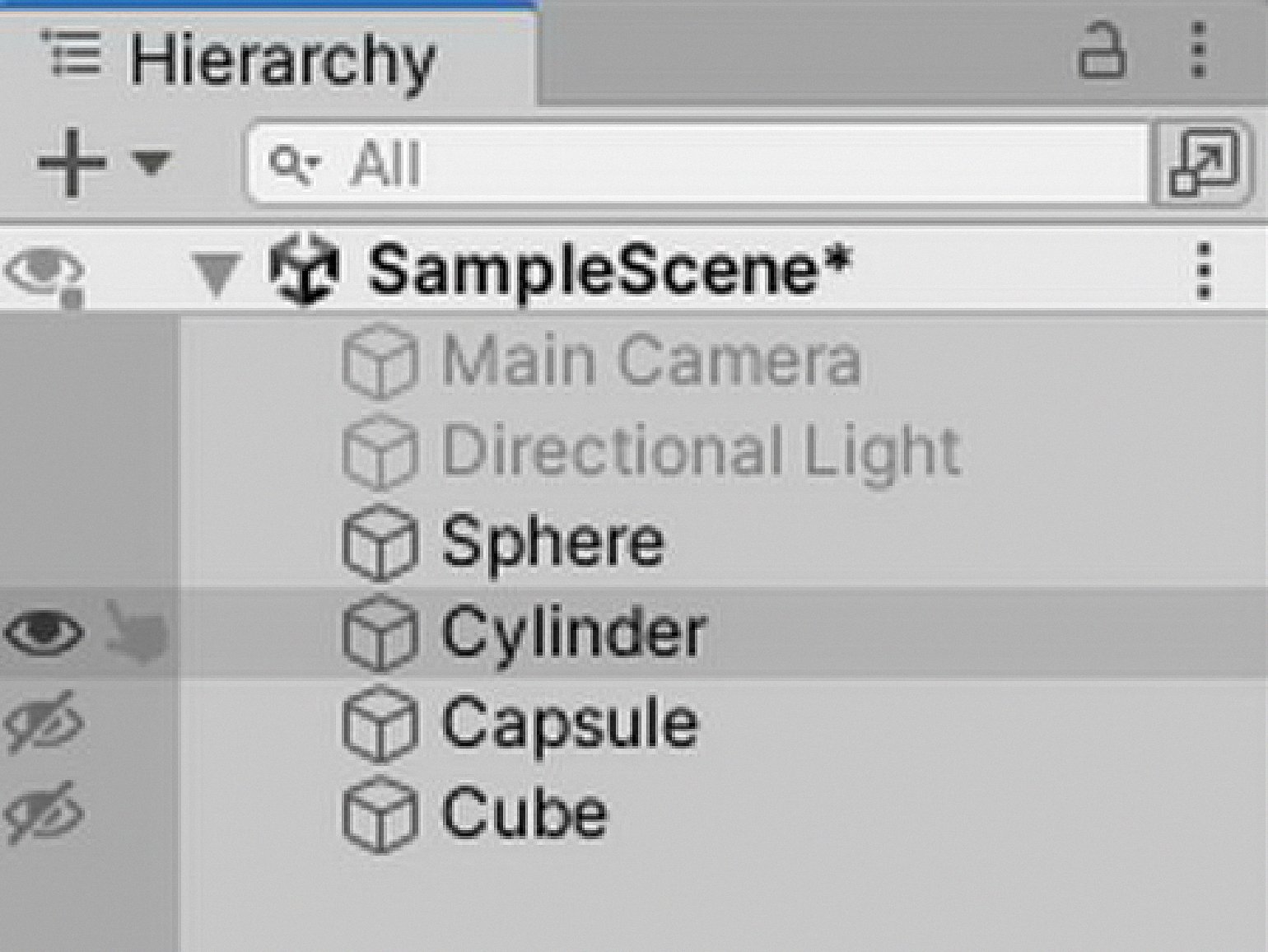Open the Hierarchy panel options menu

click(1199, 51)
